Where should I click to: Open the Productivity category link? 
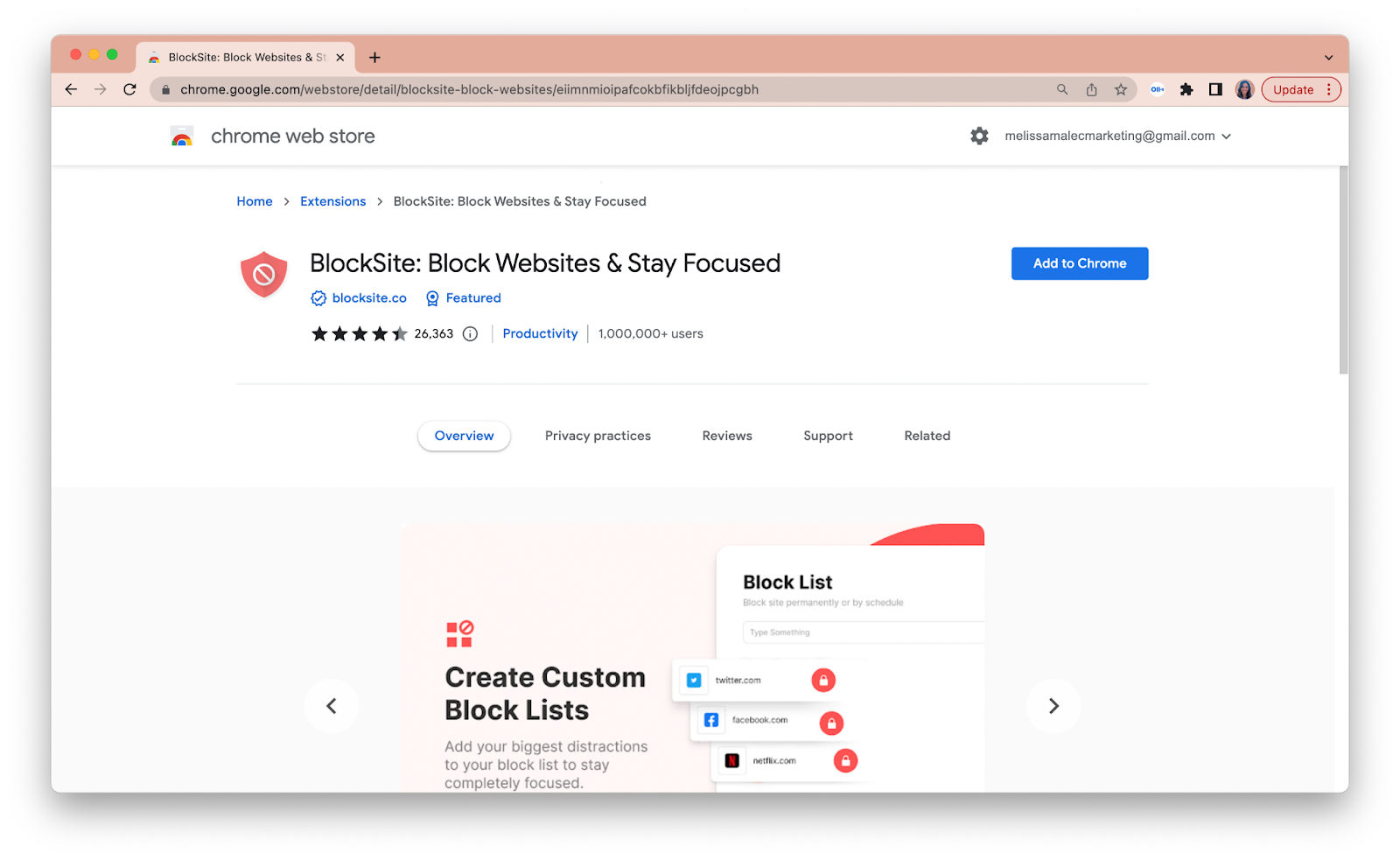click(x=540, y=334)
